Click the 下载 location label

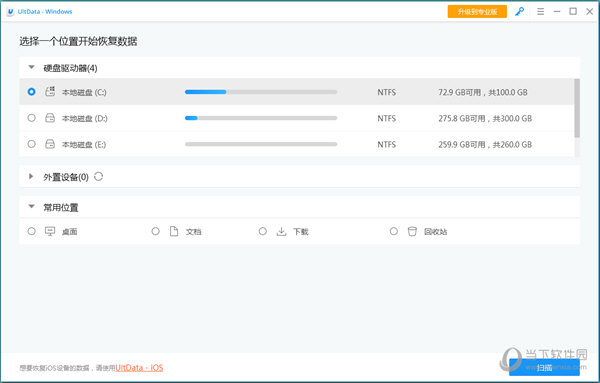click(x=301, y=231)
